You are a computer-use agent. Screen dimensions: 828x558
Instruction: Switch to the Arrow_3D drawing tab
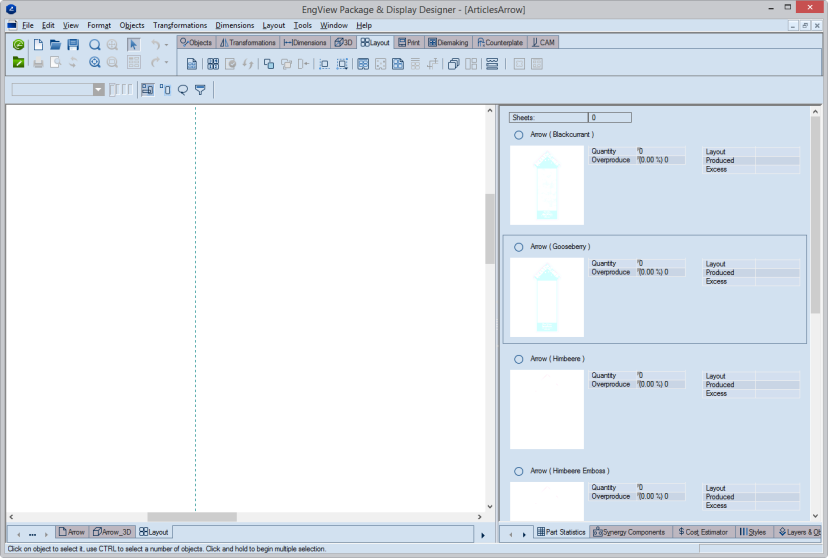pos(112,532)
